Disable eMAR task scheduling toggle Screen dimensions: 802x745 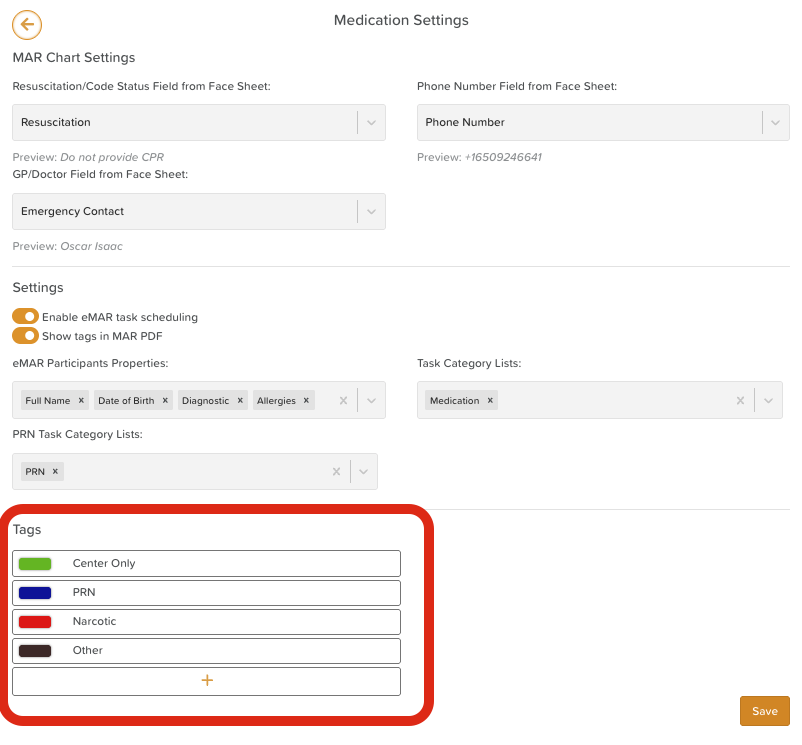[25, 317]
